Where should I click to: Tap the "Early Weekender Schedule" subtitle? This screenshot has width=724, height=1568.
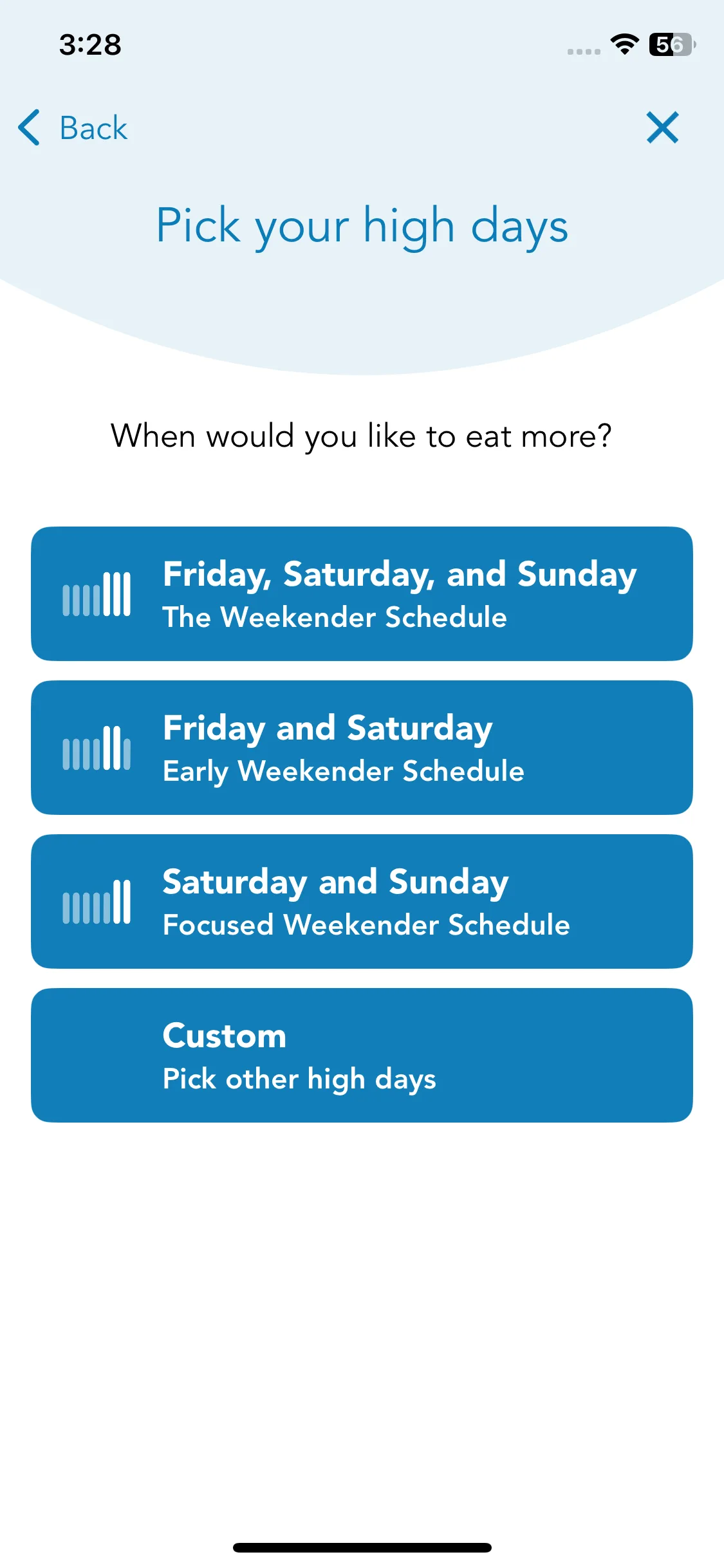[344, 771]
